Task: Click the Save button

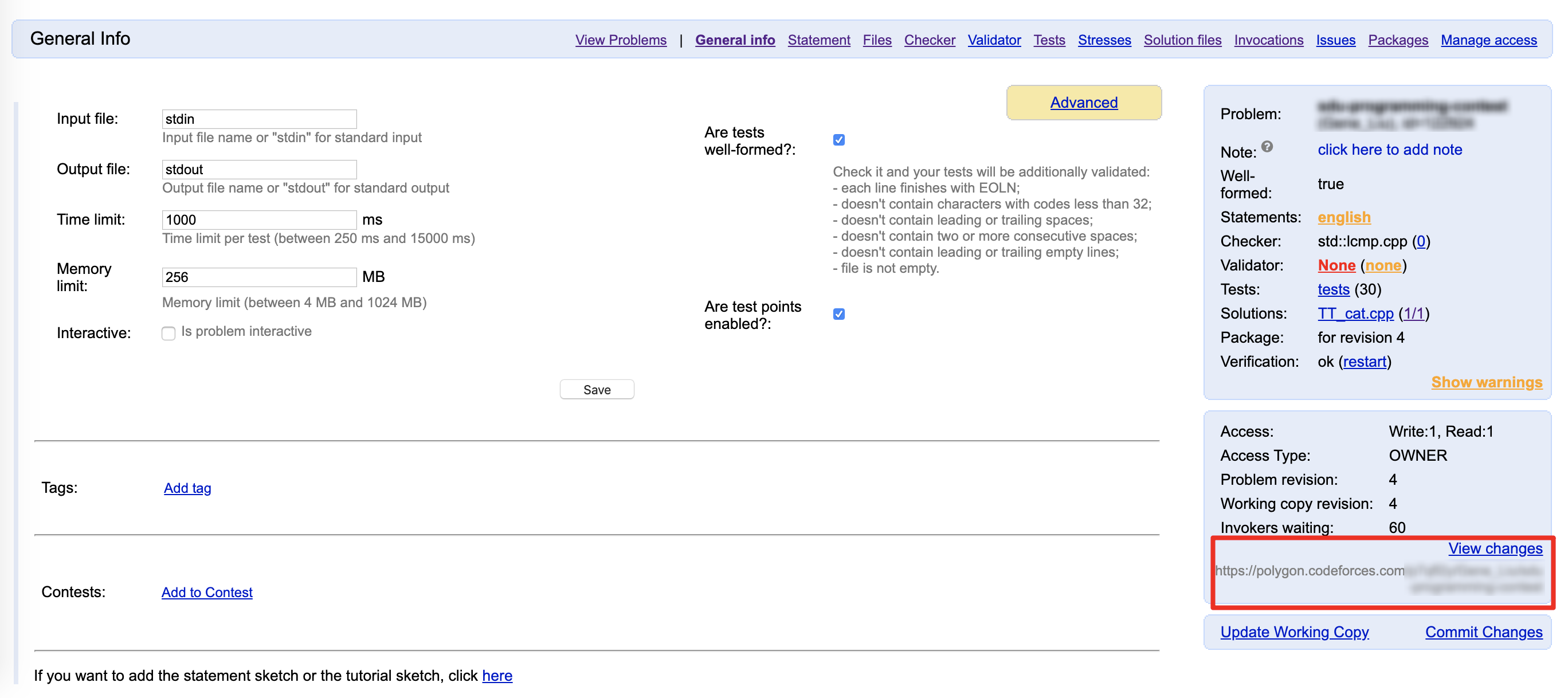Action: pyautogui.click(x=597, y=390)
